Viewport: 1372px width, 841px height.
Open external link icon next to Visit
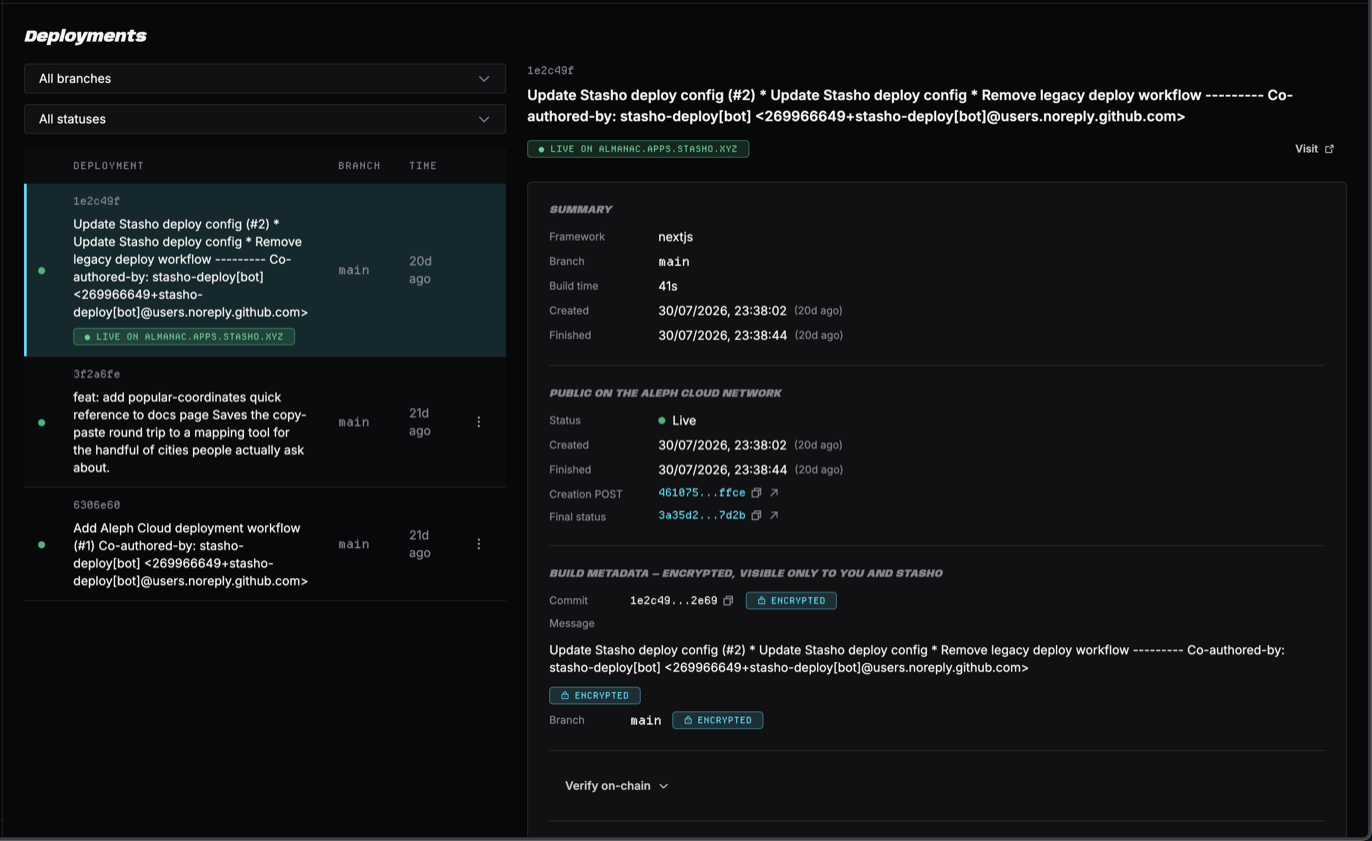click(x=1329, y=149)
